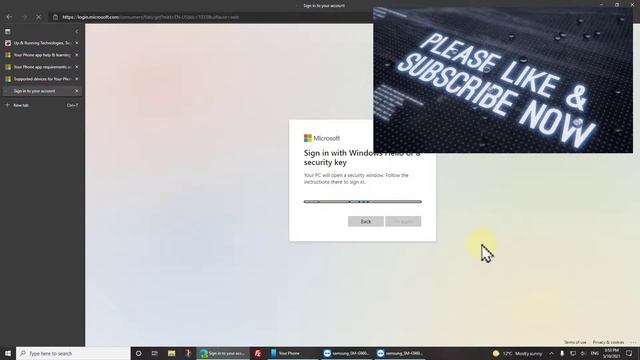The image size is (640, 360).
Task: Open the Mostly sunny weather widget
Action: click(518, 353)
